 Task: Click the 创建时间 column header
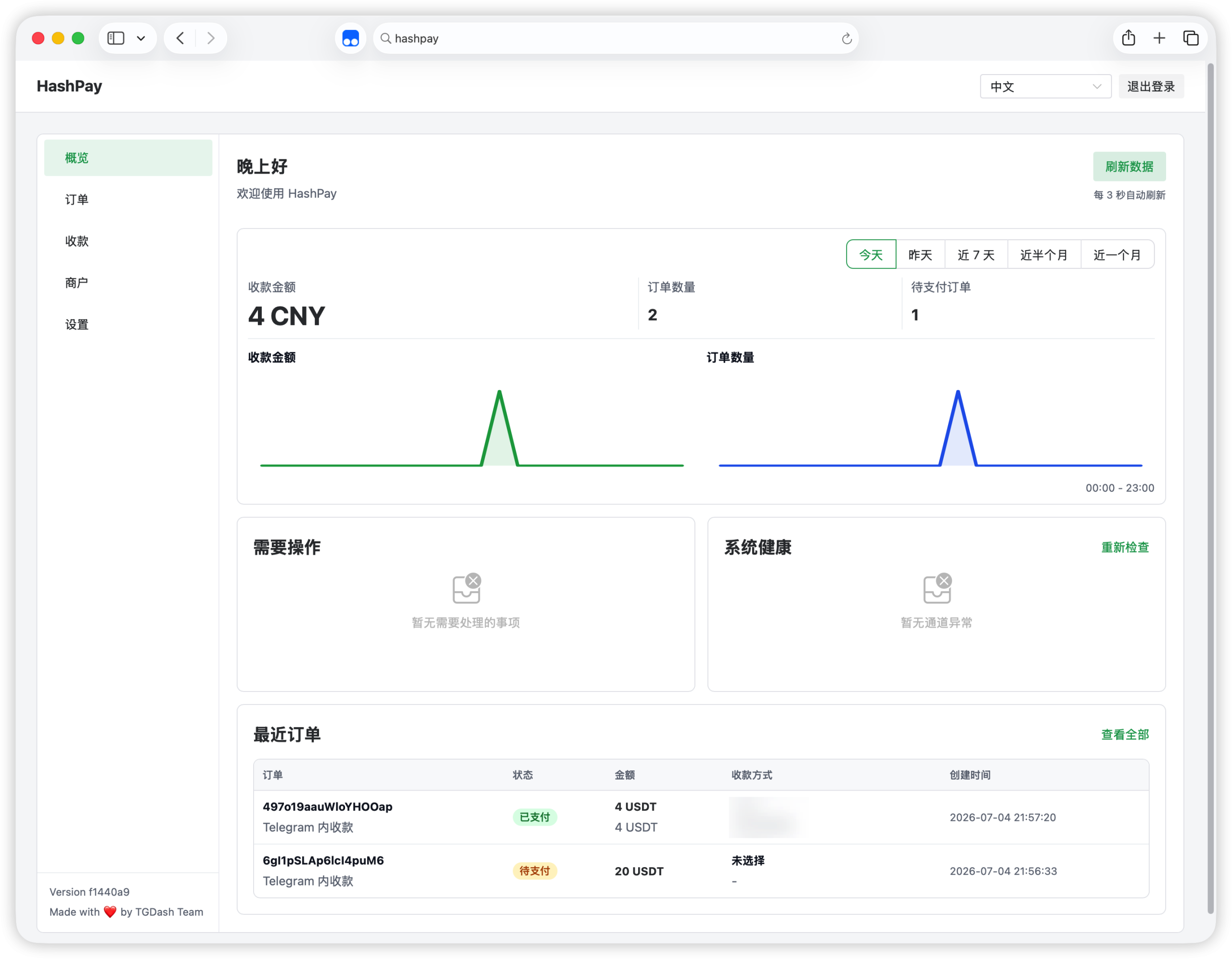coord(970,775)
